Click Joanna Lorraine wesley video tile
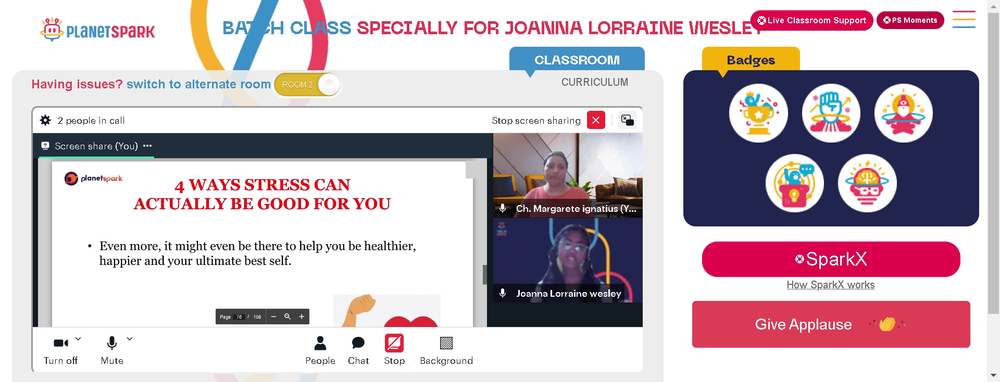Image resolution: width=1000 pixels, height=382 pixels. pos(568,260)
